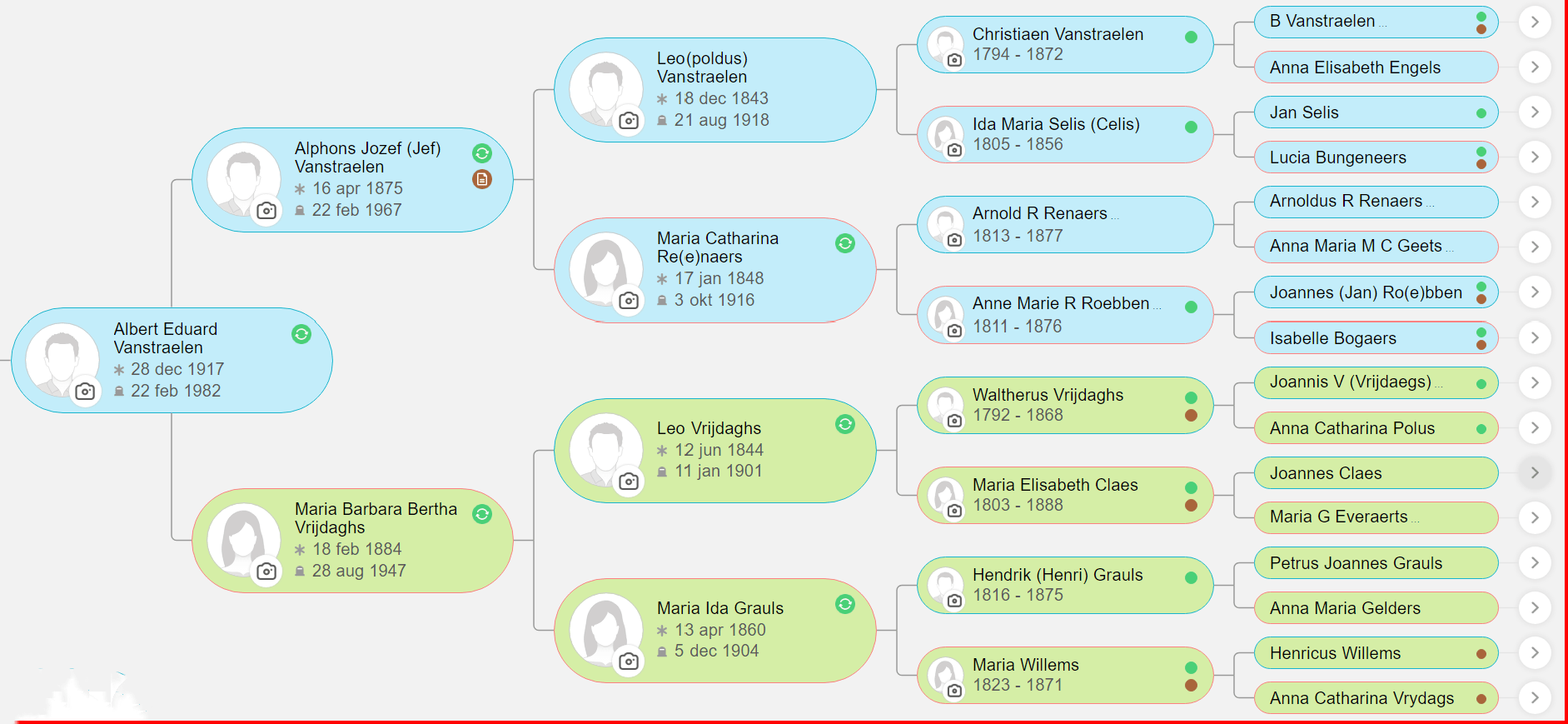This screenshot has height=724, width=1568.
Task: Expand ancestors of Arnoldus R Renaers
Action: pyautogui.click(x=1535, y=202)
